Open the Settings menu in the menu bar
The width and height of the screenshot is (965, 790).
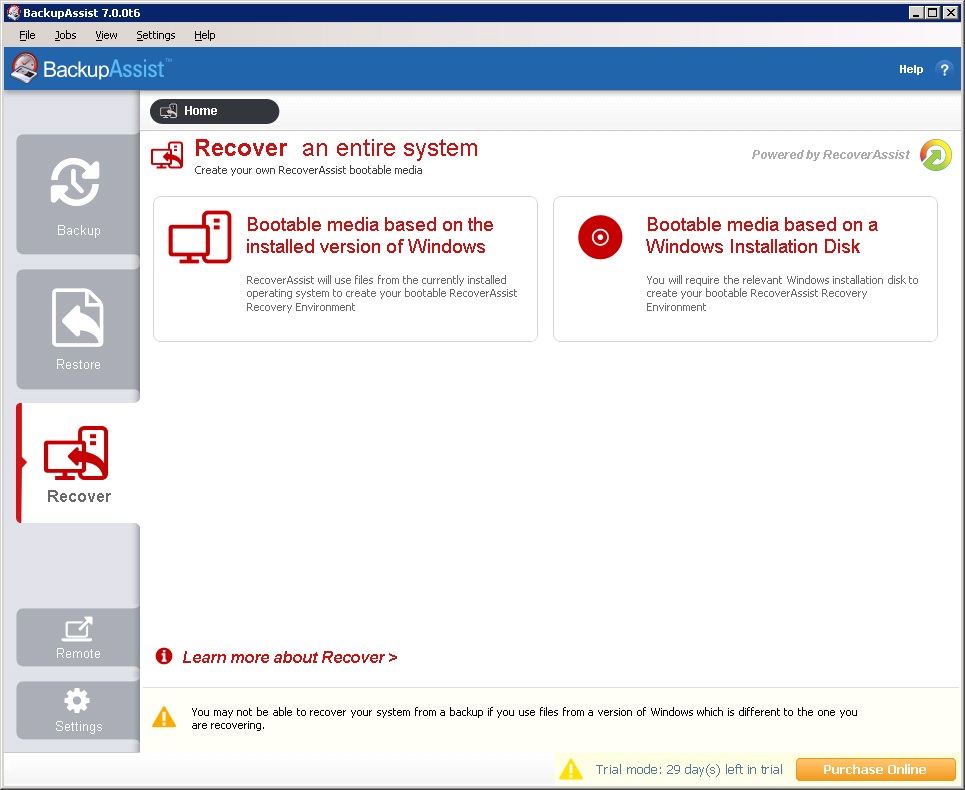[x=155, y=35]
